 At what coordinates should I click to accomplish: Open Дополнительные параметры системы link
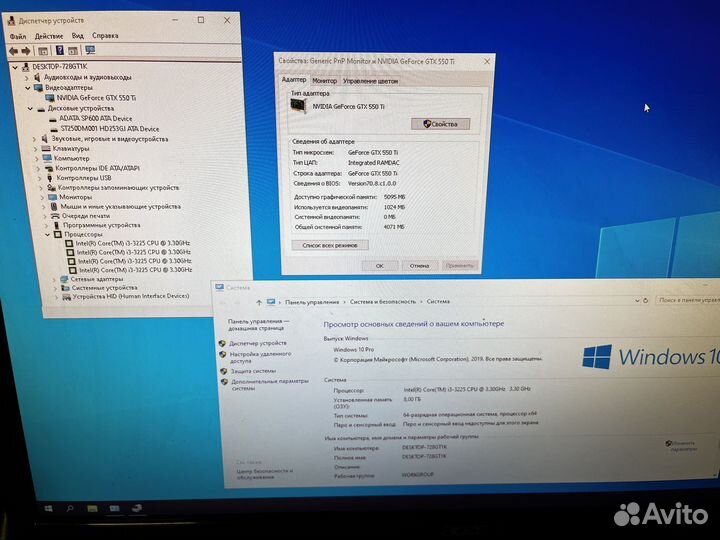click(270, 385)
